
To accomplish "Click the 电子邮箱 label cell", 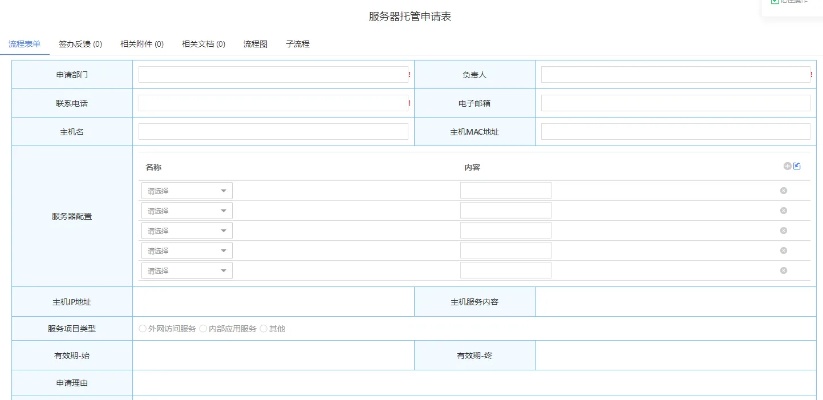I will [475, 103].
